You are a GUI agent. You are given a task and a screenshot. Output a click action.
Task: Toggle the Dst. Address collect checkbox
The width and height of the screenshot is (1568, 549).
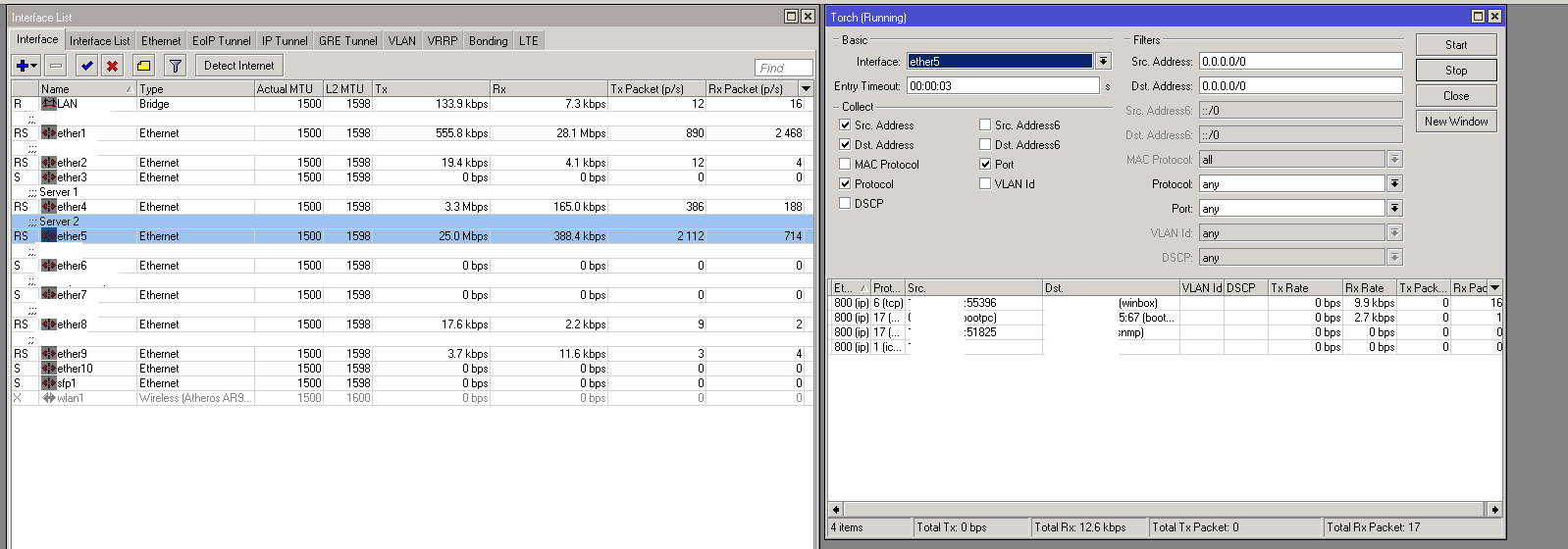click(x=845, y=145)
